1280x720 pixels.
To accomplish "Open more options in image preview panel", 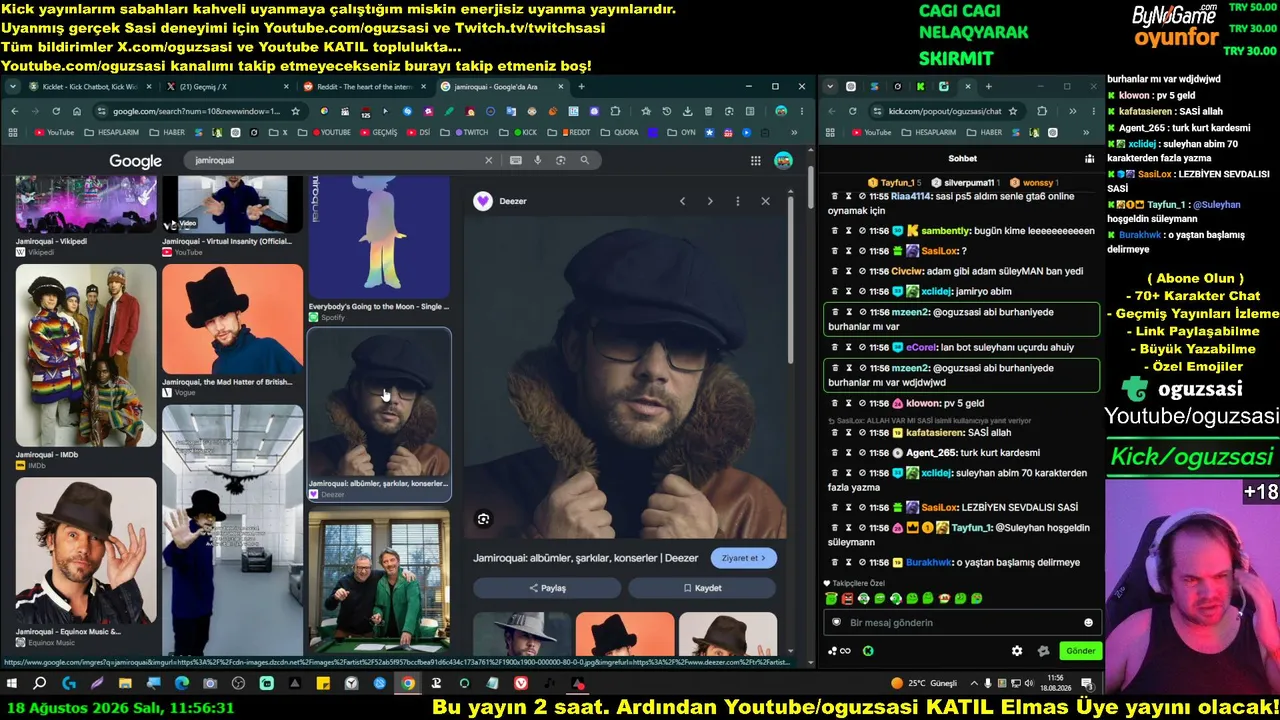I will (738, 201).
